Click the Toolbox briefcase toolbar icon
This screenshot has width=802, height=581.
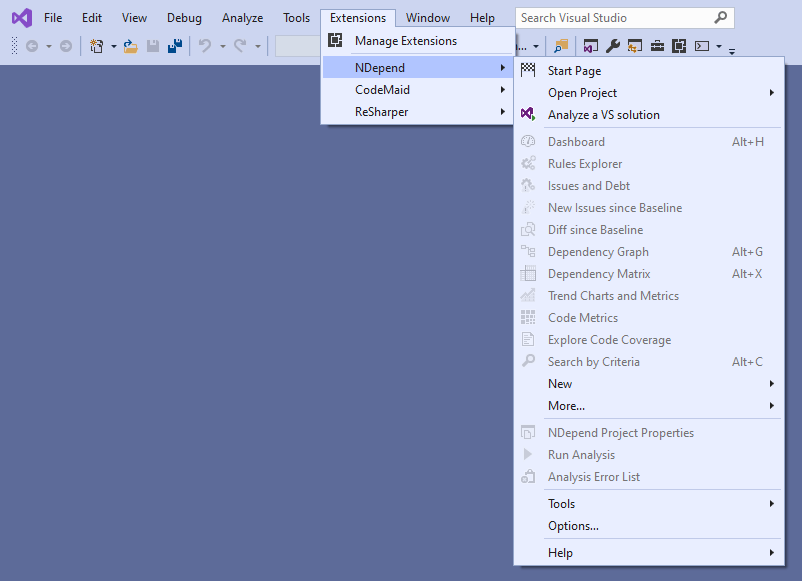(657, 47)
